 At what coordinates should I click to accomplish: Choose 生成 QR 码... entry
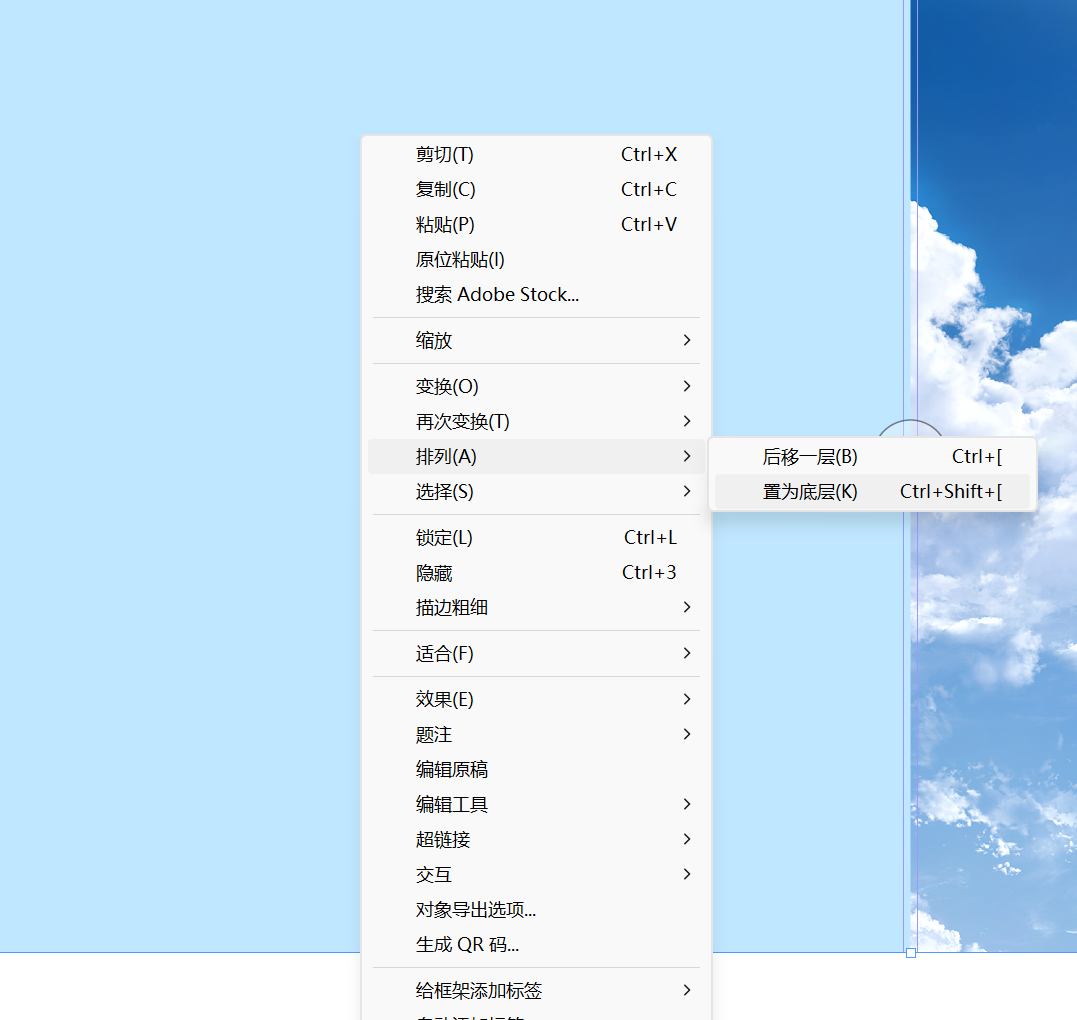click(x=467, y=945)
